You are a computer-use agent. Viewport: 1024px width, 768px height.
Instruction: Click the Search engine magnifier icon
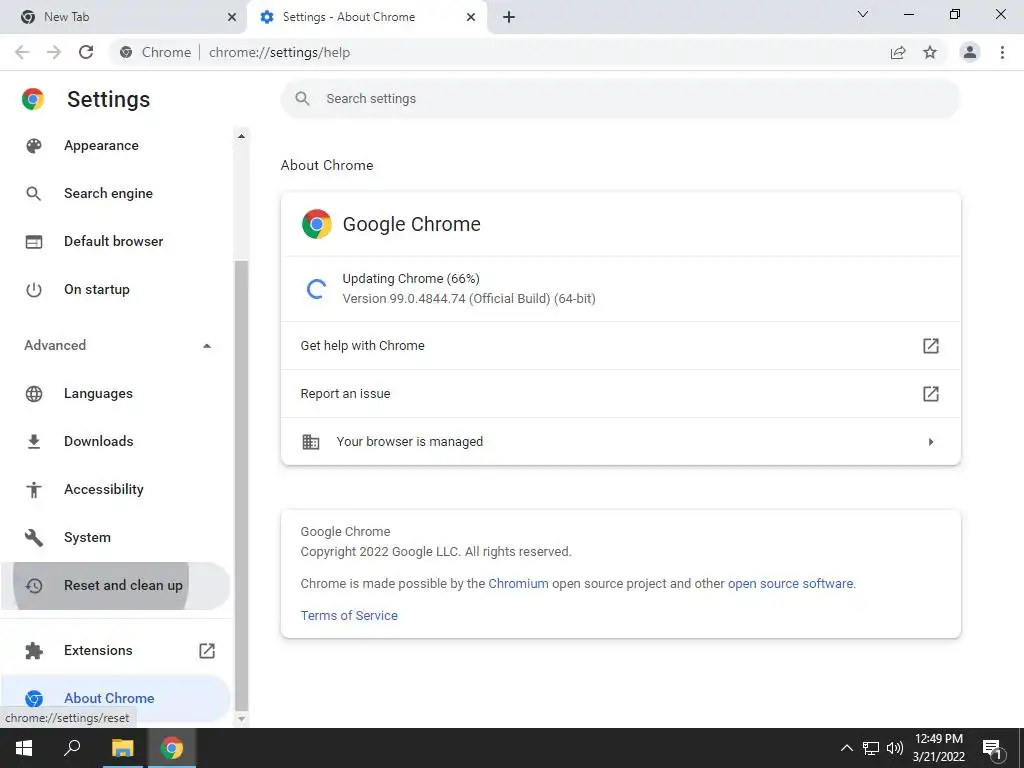point(33,193)
